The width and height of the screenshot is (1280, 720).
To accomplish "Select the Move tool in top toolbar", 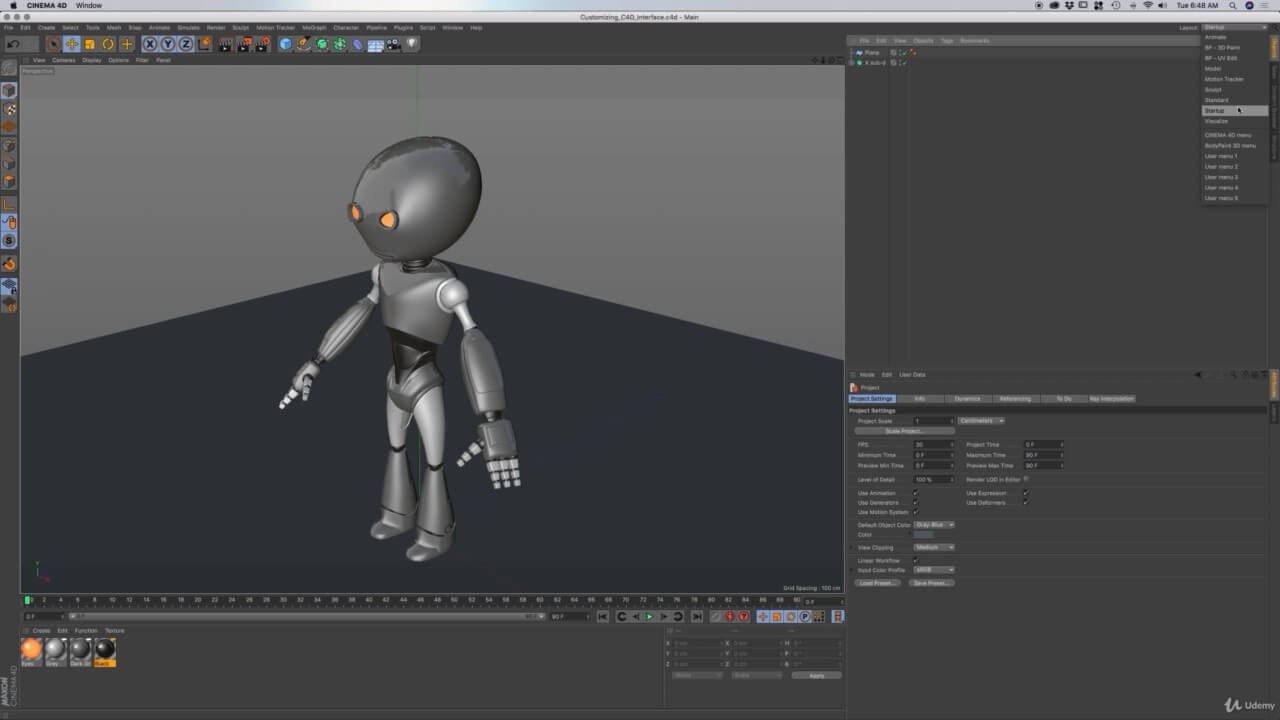I will [72, 44].
